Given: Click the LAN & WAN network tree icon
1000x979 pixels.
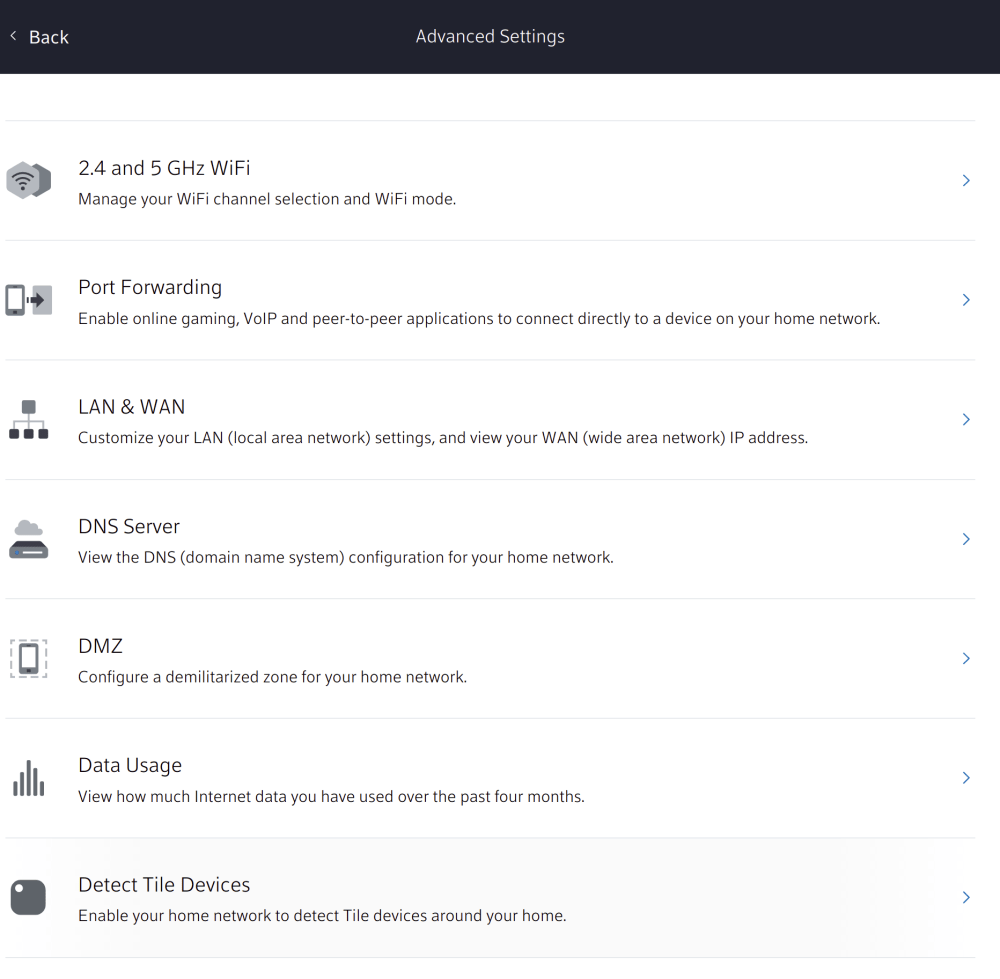Looking at the screenshot, I should coord(28,420).
